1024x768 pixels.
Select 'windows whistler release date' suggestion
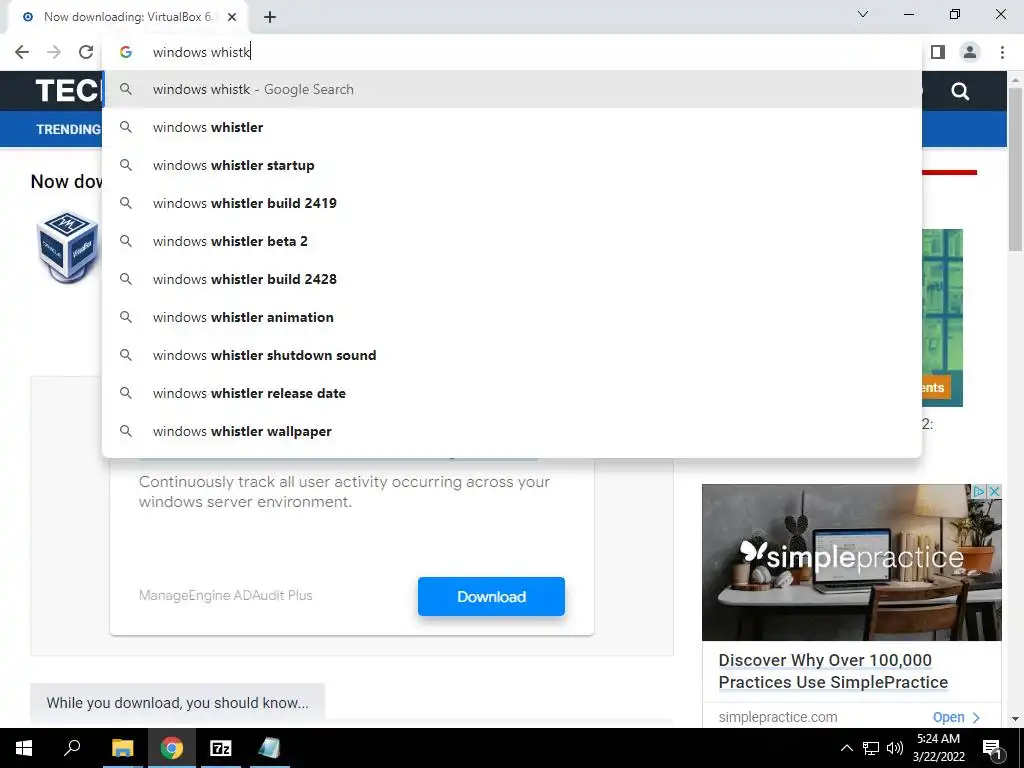[512, 393]
